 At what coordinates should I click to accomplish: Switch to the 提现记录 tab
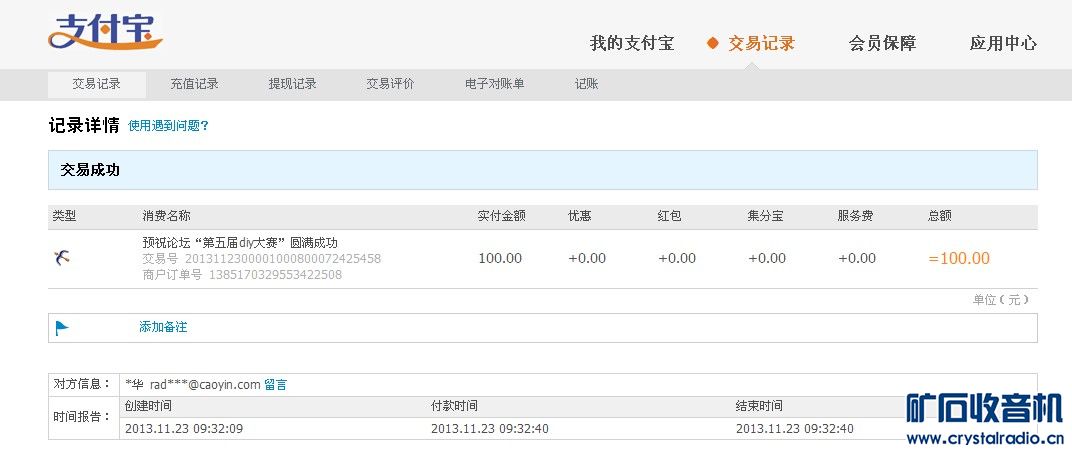[x=292, y=84]
